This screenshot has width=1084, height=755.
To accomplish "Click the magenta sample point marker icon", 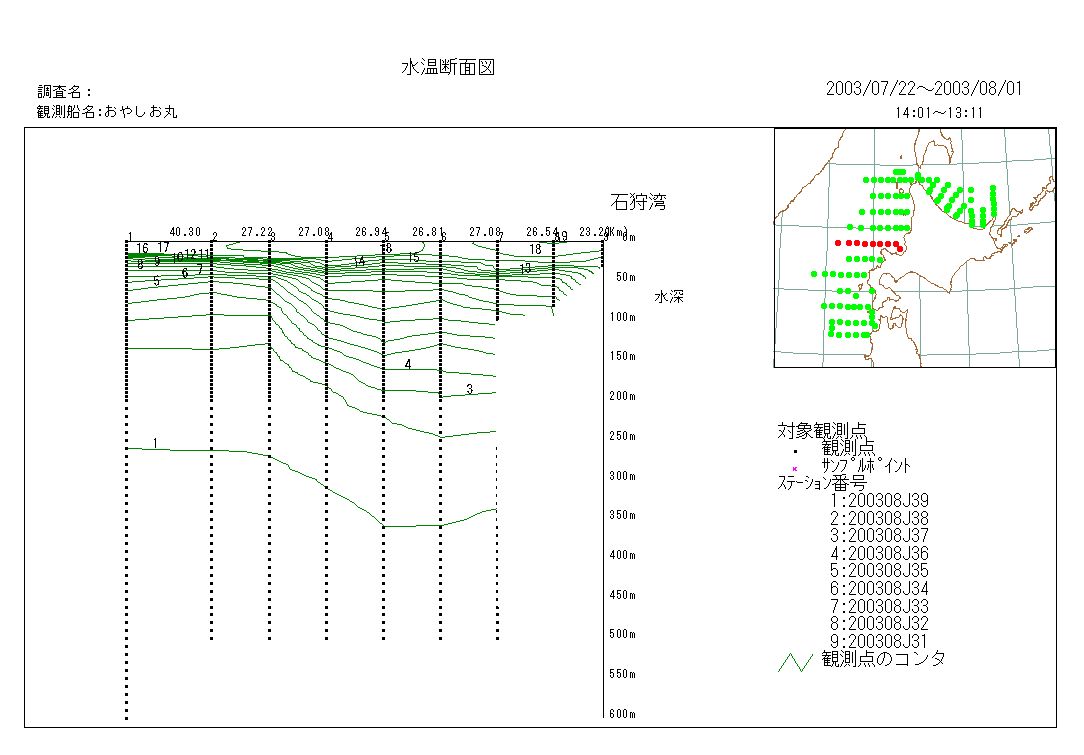I will point(794,468).
